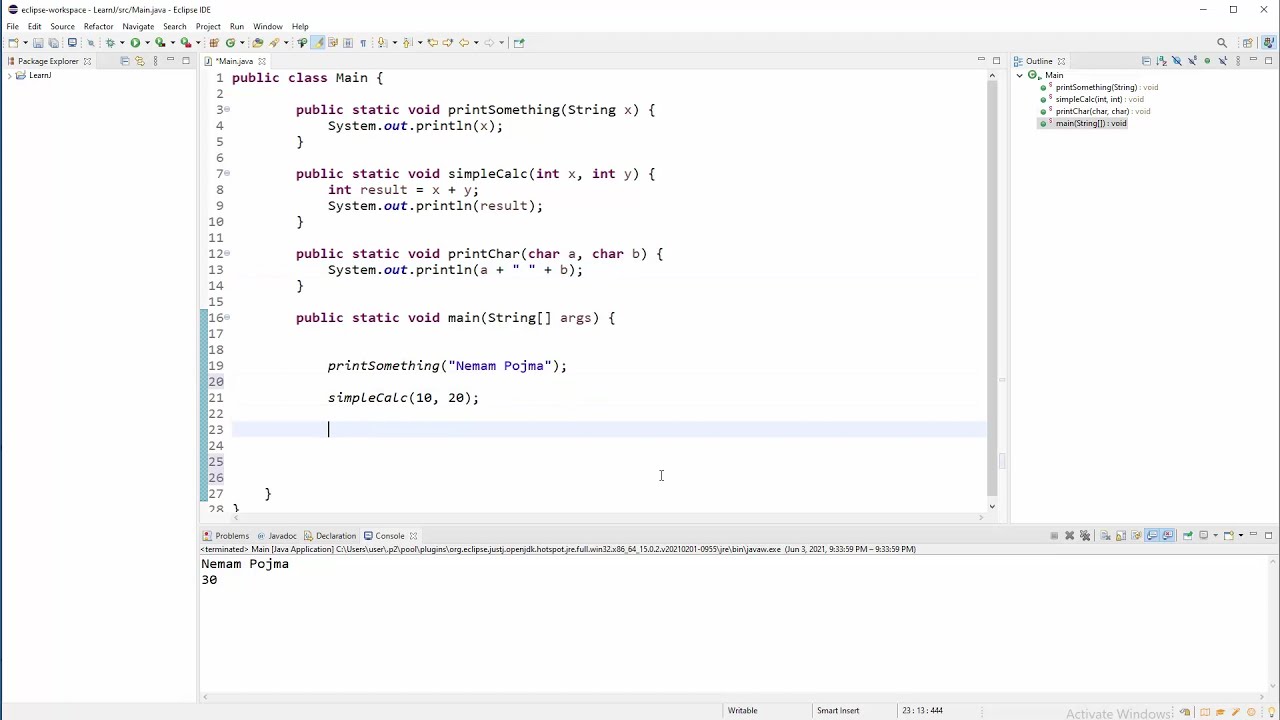Click Pin Console icon

[1188, 536]
